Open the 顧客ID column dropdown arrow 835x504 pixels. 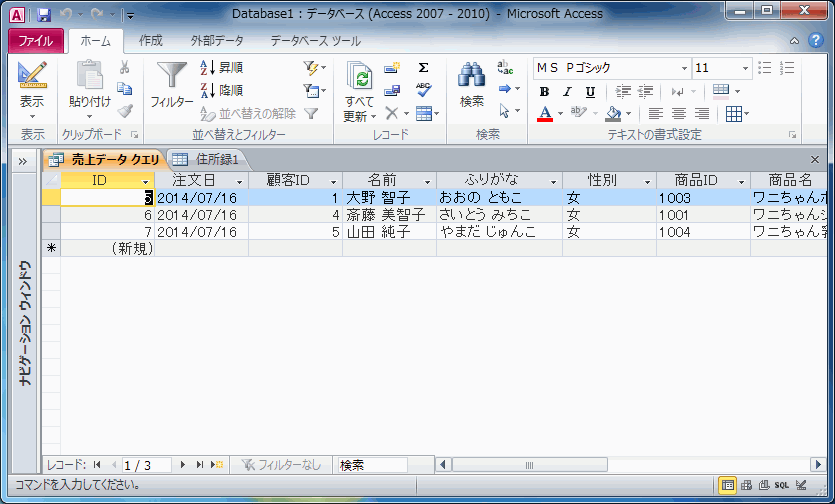[334, 182]
